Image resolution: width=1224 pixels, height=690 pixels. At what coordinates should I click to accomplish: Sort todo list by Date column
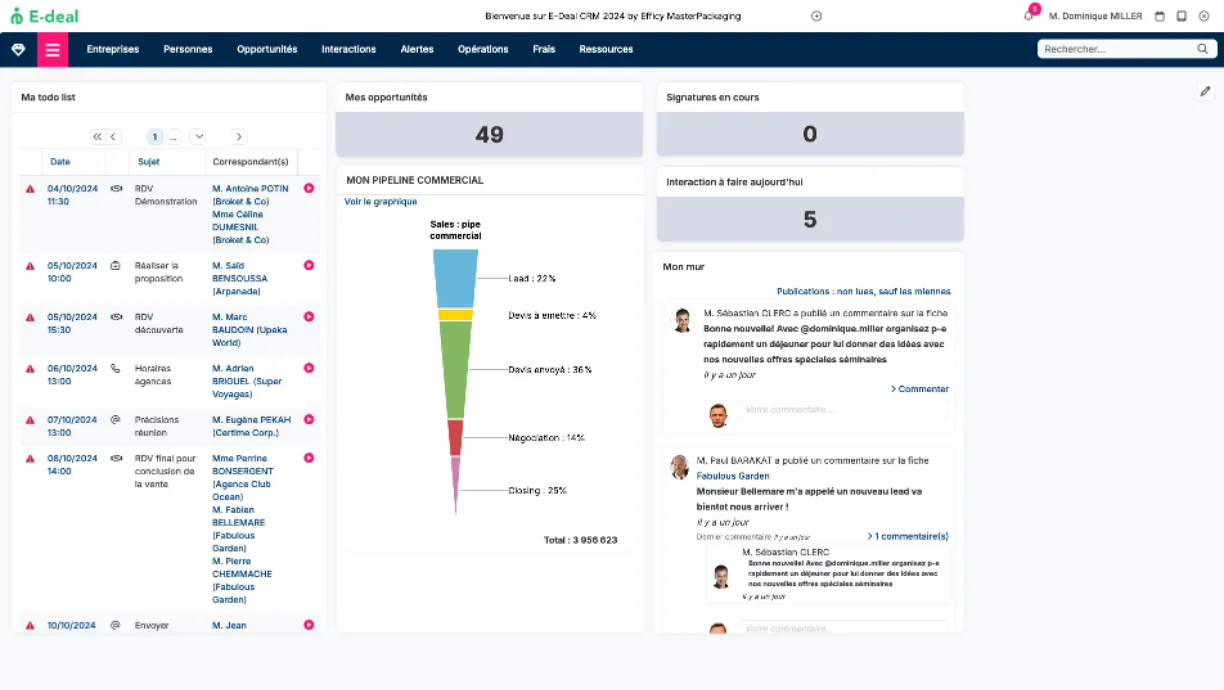pyautogui.click(x=60, y=162)
